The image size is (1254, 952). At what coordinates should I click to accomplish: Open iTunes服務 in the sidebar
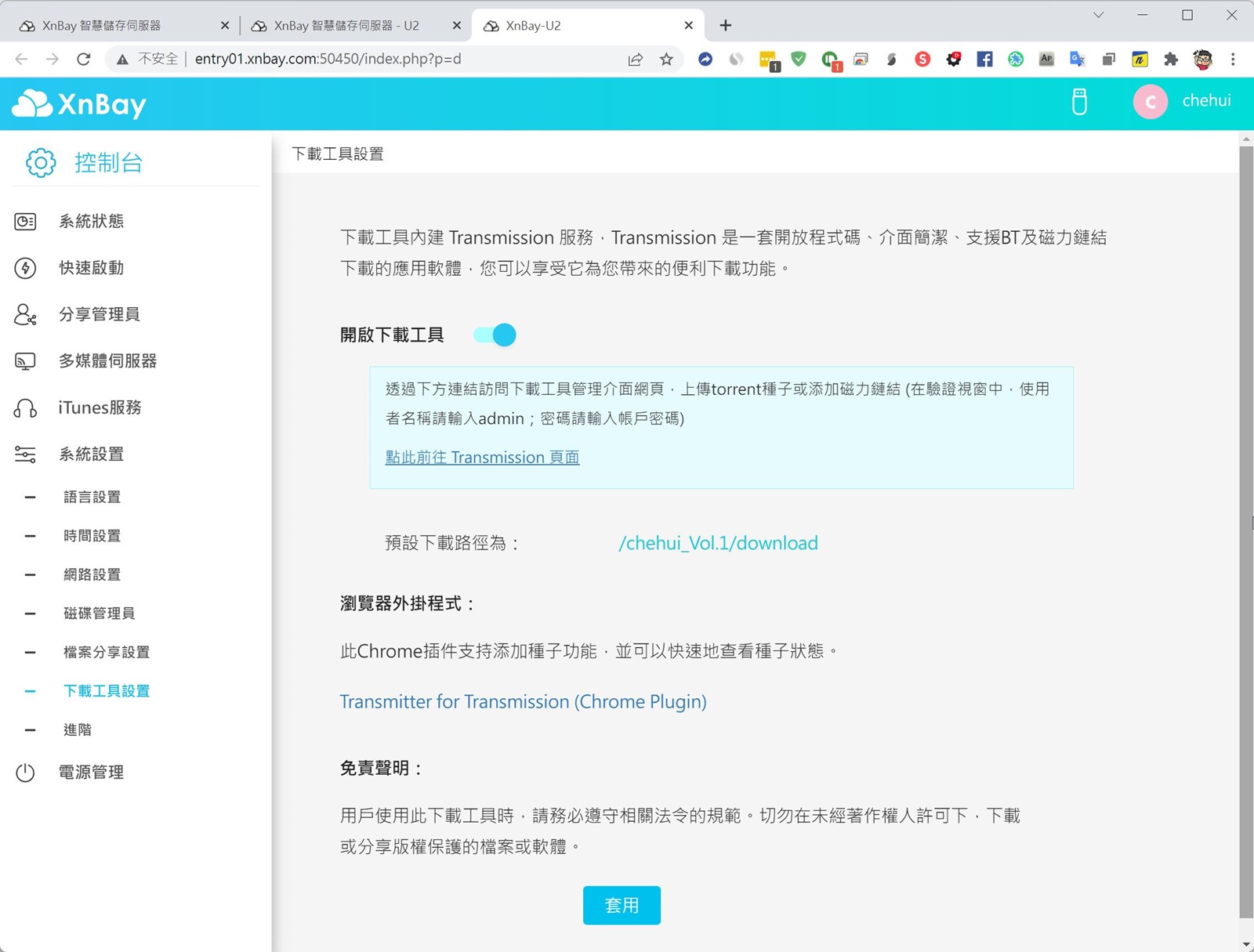coord(100,408)
